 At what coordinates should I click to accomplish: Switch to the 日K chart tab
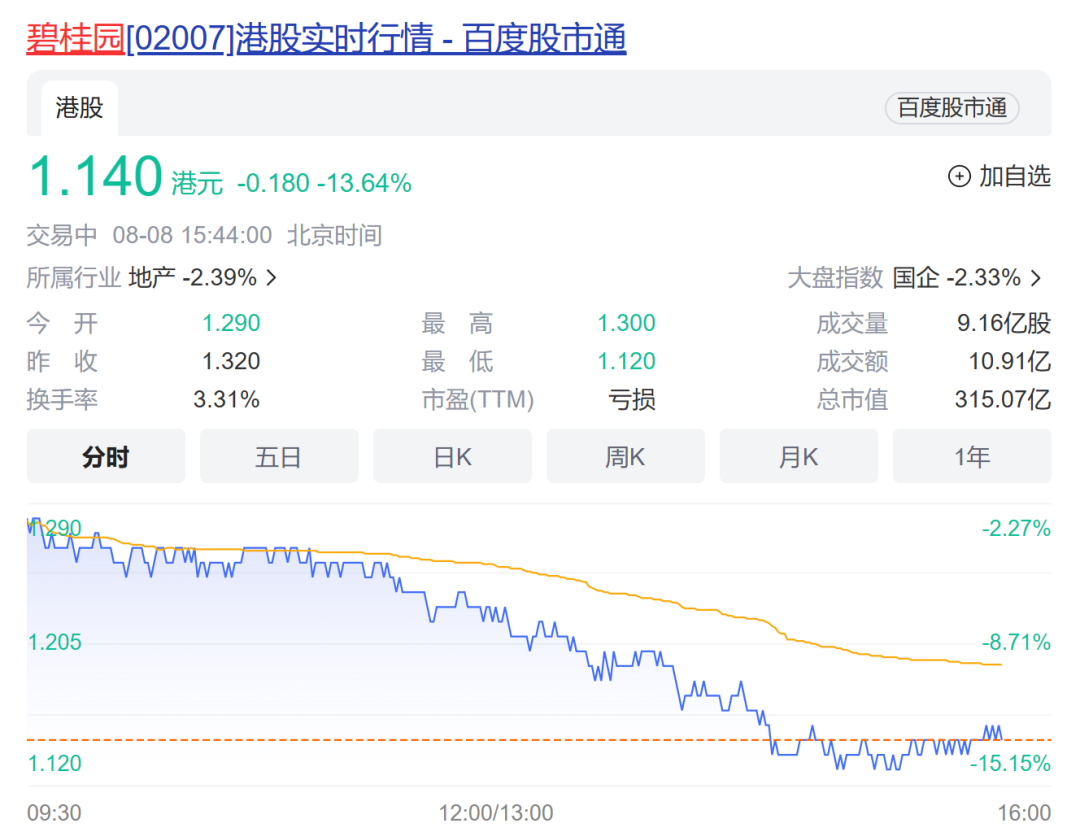pos(453,456)
